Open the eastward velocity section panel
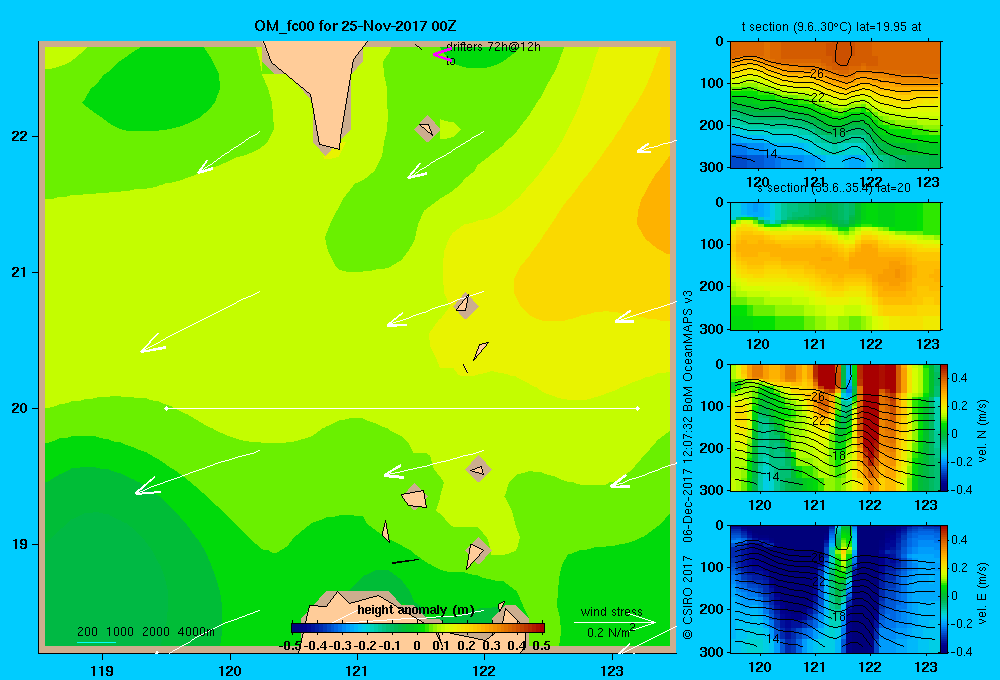The height and width of the screenshot is (680, 1000). pos(835,589)
